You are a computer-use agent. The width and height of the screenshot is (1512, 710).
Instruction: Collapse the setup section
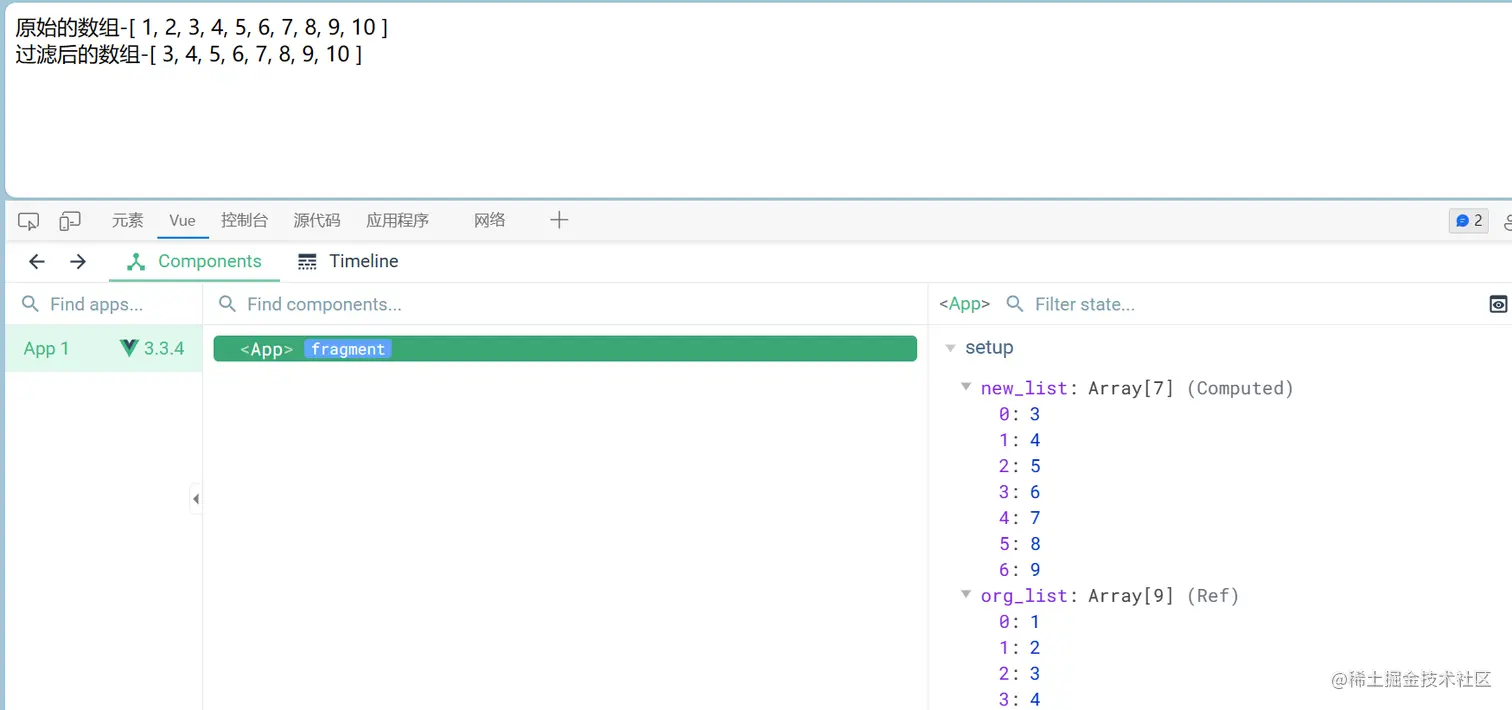[x=950, y=348]
